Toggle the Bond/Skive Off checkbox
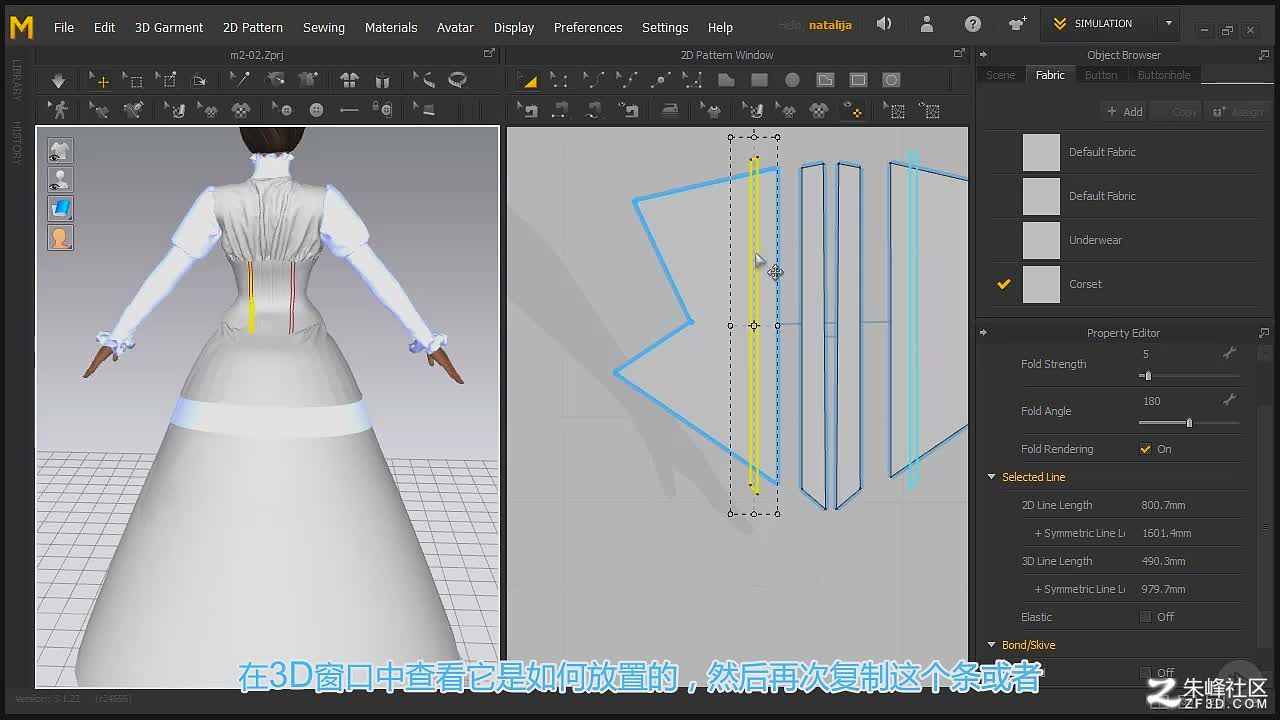1280x720 pixels. click(x=1145, y=673)
